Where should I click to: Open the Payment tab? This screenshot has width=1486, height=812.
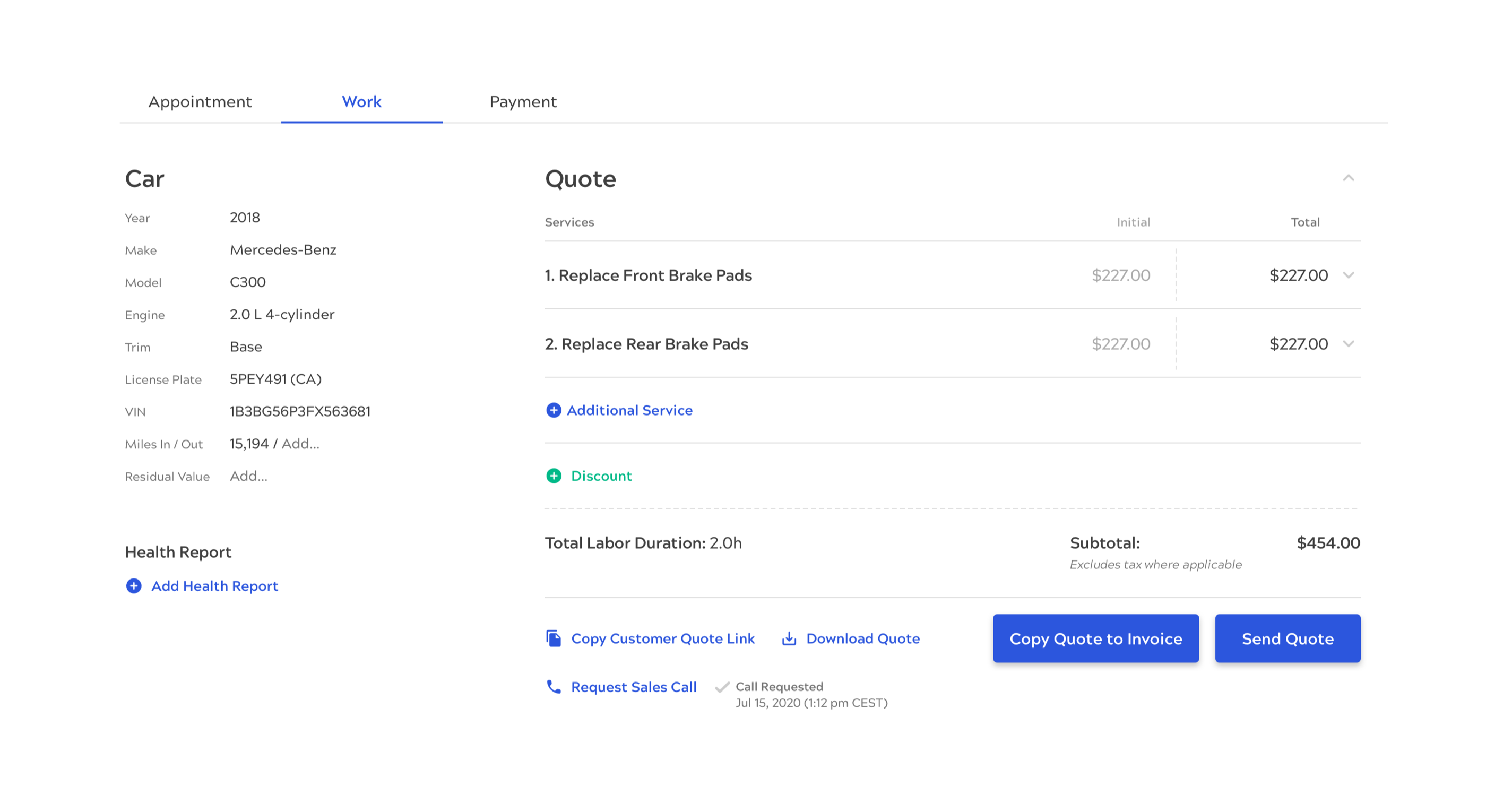coord(523,102)
